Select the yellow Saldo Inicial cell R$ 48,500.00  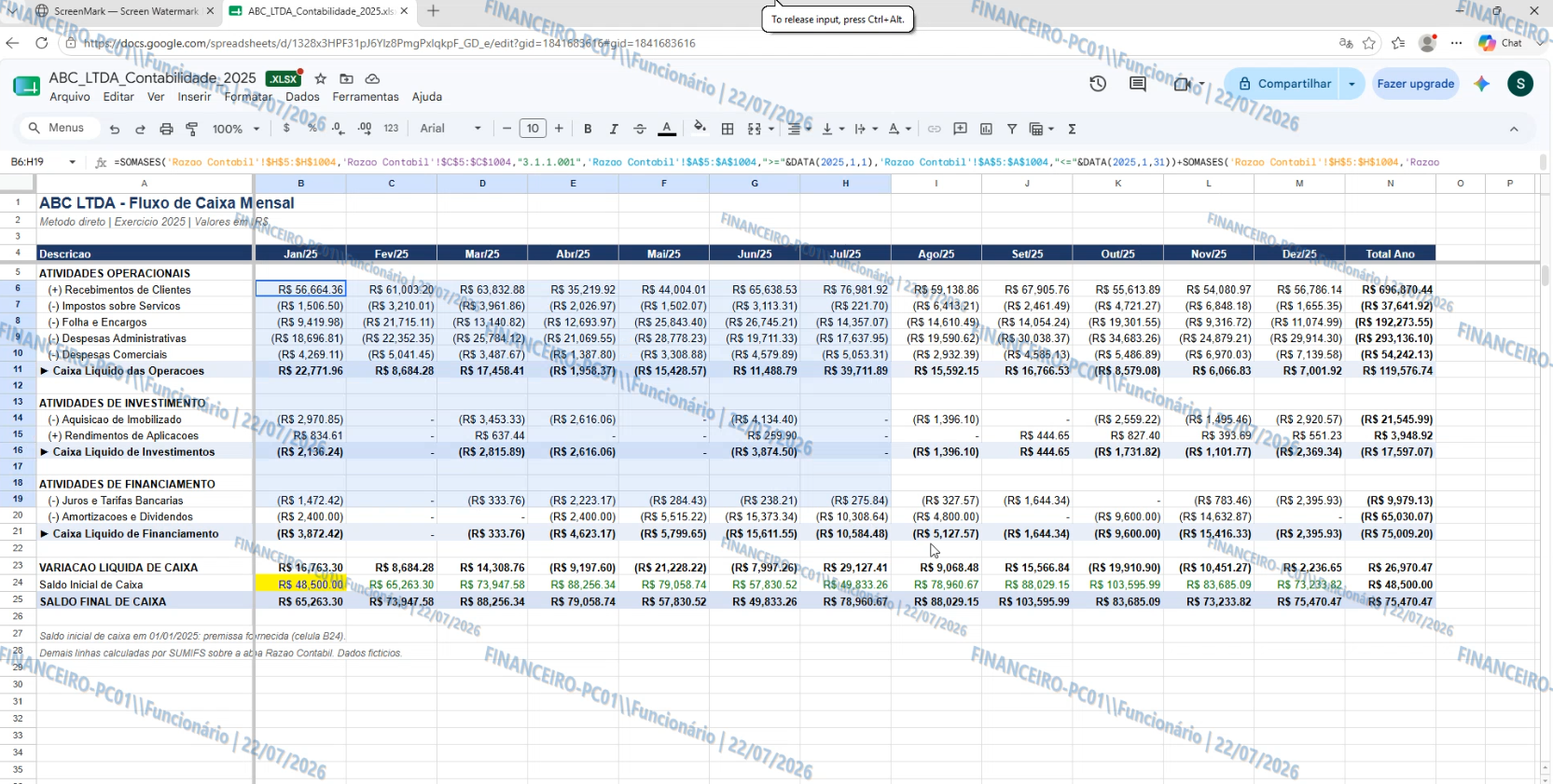click(x=300, y=585)
